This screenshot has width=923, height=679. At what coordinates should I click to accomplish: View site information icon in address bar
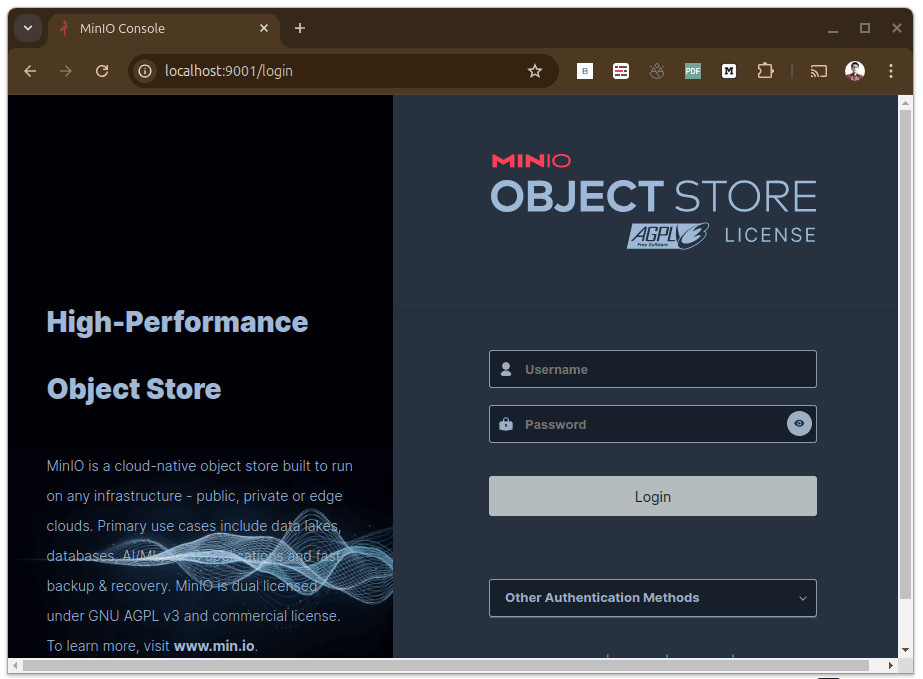coord(145,71)
